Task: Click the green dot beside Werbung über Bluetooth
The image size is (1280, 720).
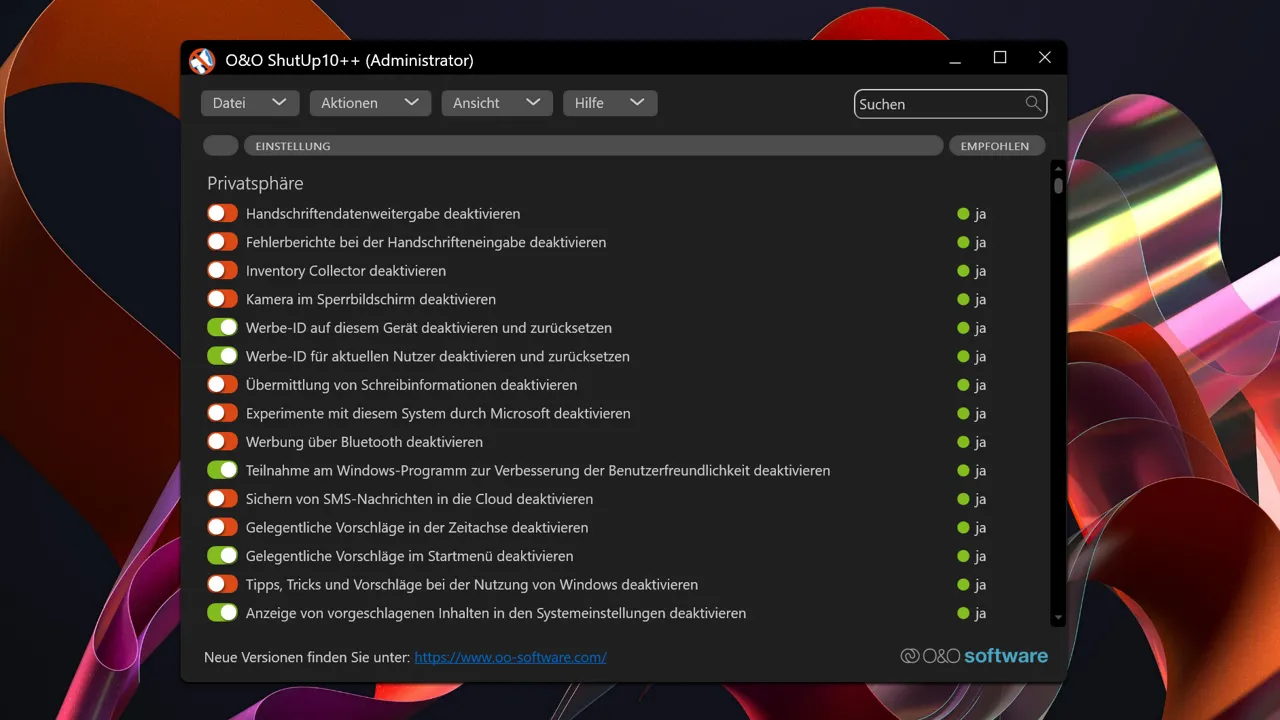Action: coord(964,442)
